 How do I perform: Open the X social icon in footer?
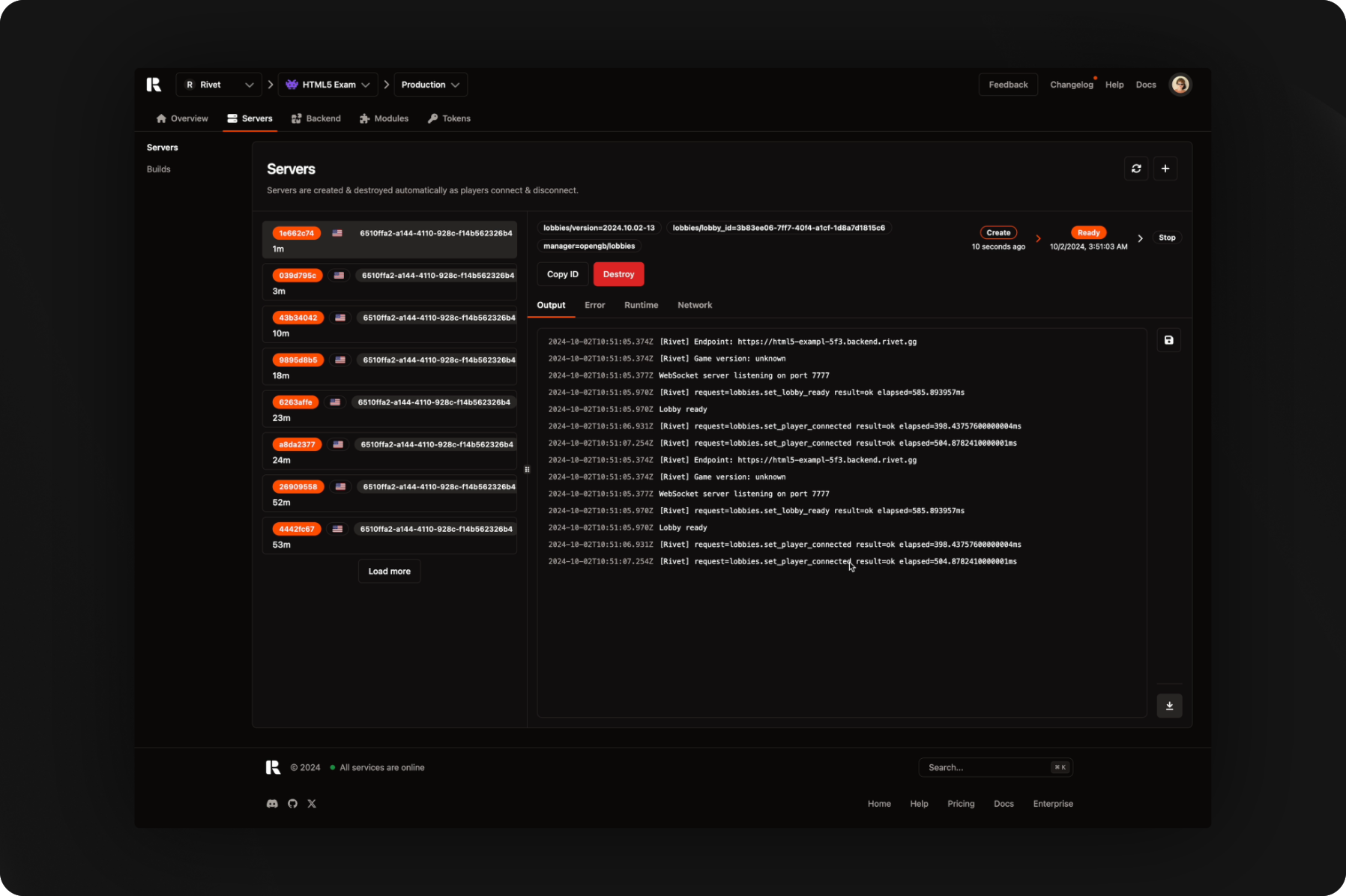(x=312, y=804)
